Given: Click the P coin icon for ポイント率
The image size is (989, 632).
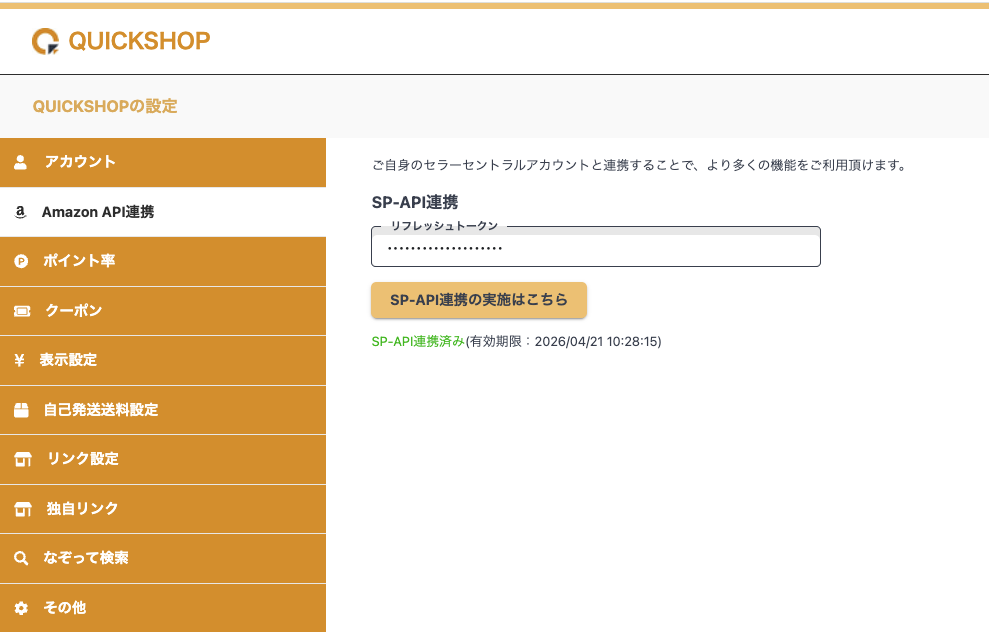Looking at the screenshot, I should point(21,262).
